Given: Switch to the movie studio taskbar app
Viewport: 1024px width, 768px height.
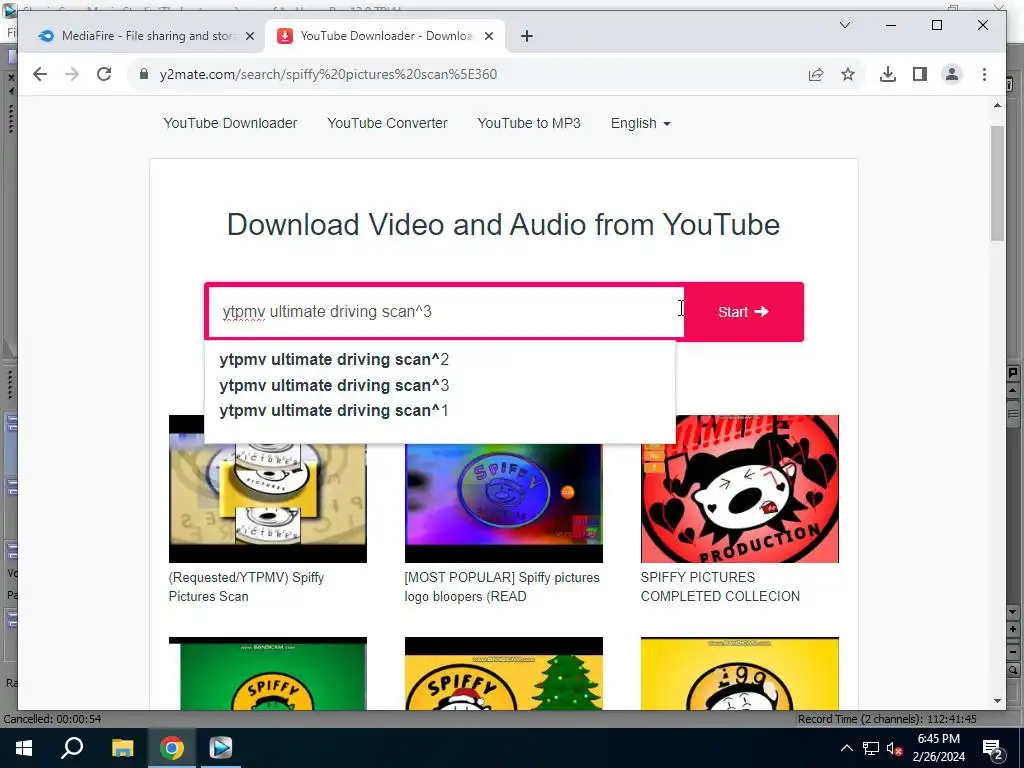Looking at the screenshot, I should [221, 748].
